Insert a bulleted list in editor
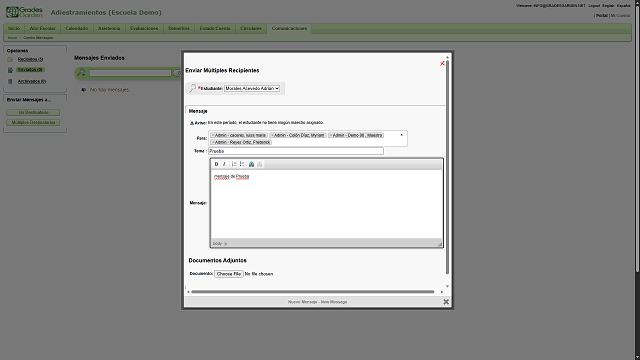This screenshot has width=640, height=360. coord(242,164)
